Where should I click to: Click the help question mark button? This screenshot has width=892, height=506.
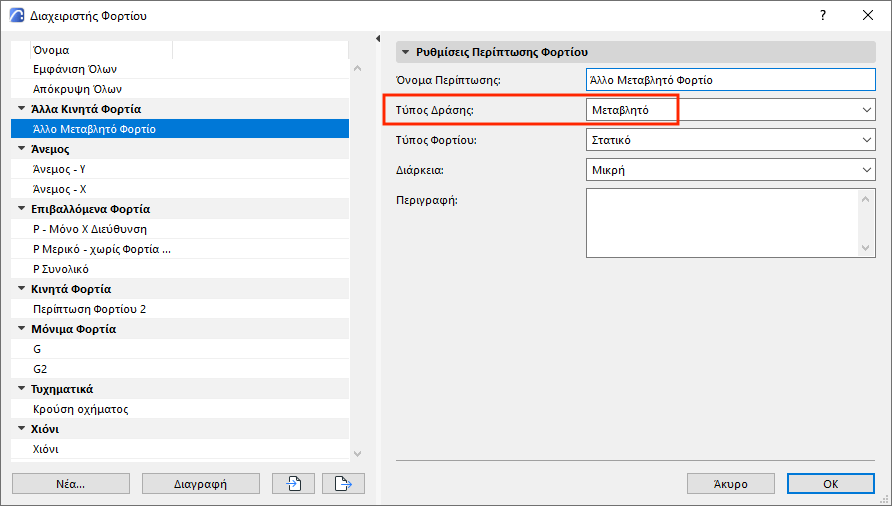[822, 15]
